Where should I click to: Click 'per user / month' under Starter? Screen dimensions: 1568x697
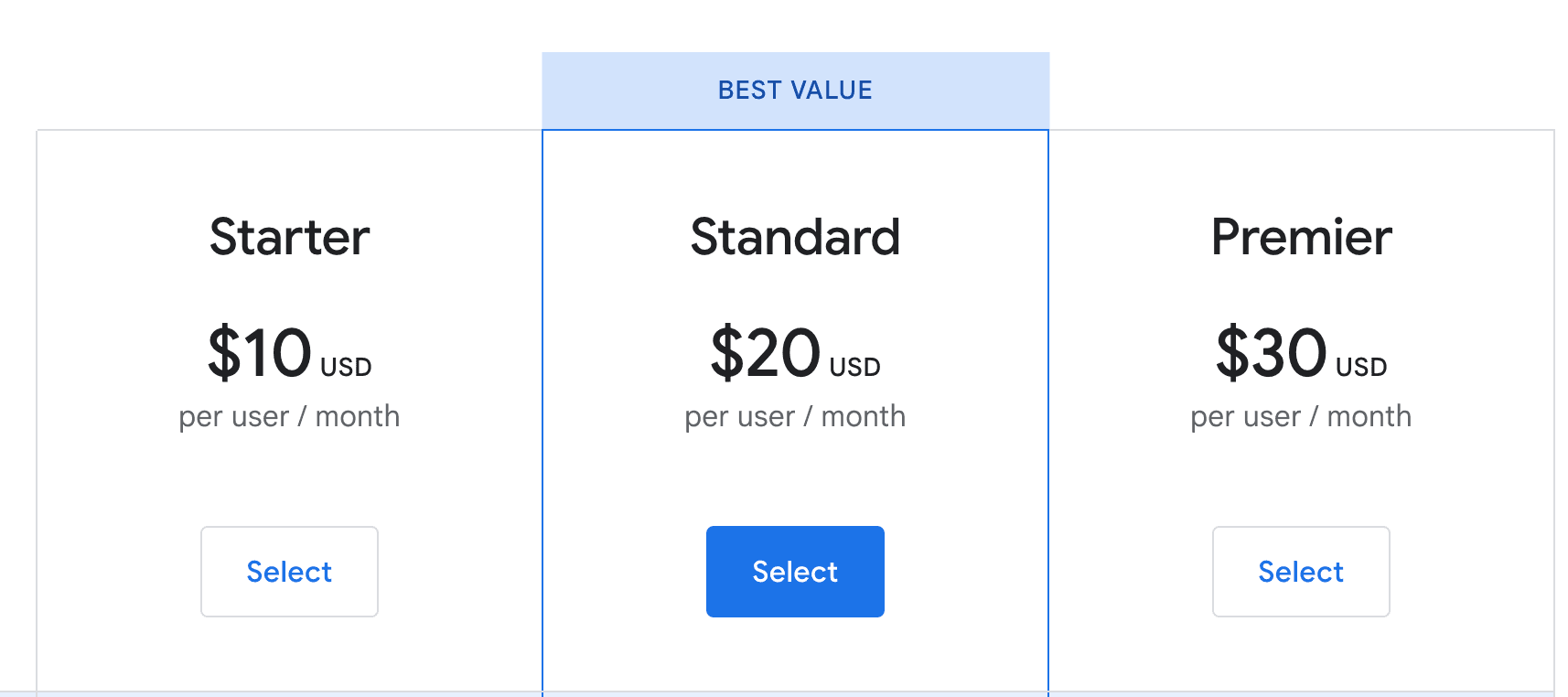[x=289, y=417]
